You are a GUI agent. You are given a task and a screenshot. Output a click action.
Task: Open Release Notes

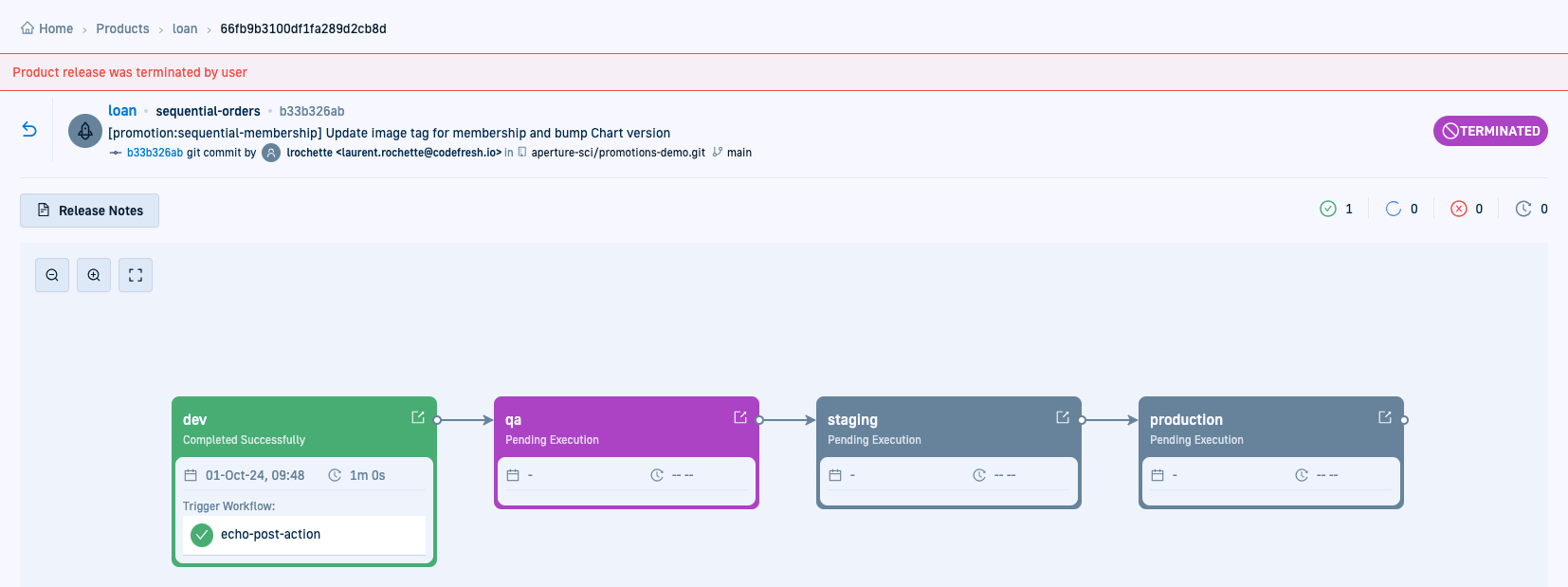pyautogui.click(x=90, y=211)
